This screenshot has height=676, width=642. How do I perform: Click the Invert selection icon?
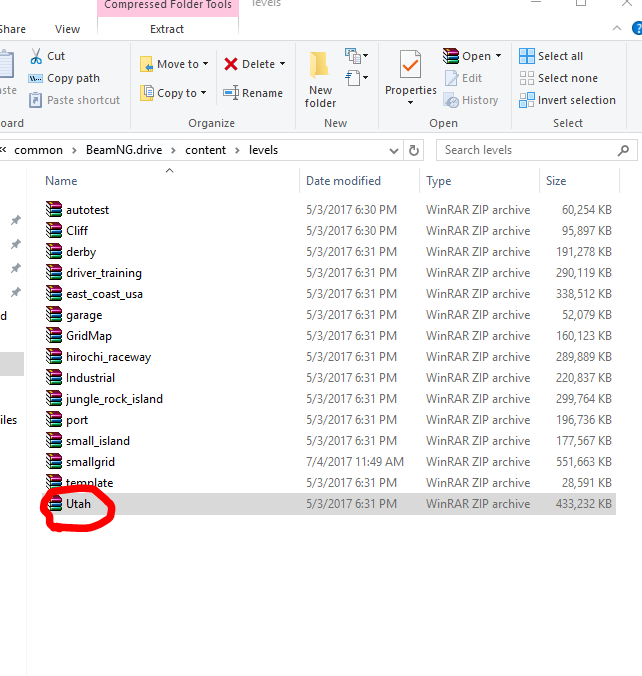tap(527, 100)
